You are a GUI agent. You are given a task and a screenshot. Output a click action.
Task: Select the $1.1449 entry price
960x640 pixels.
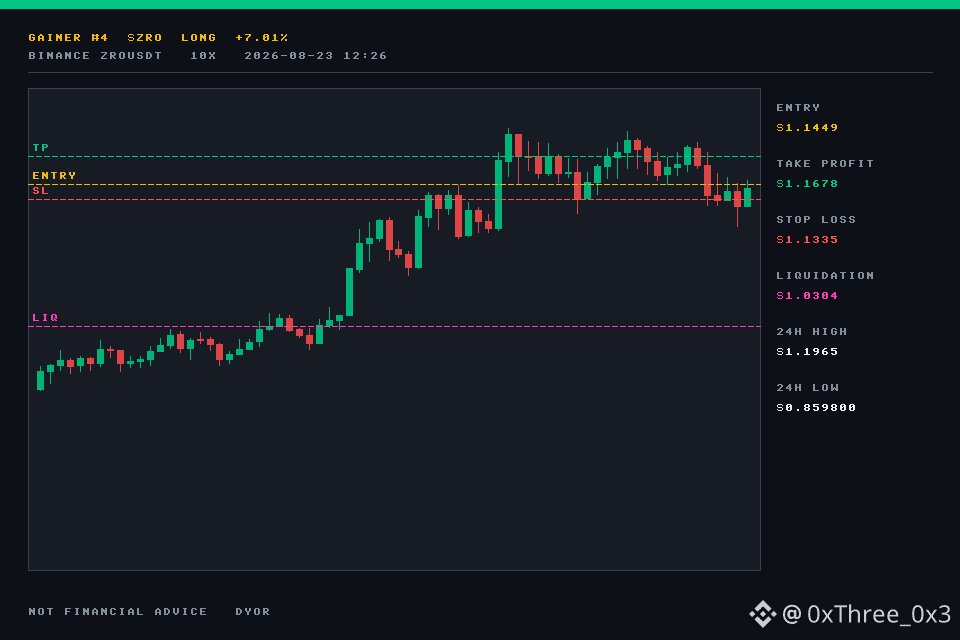(807, 127)
